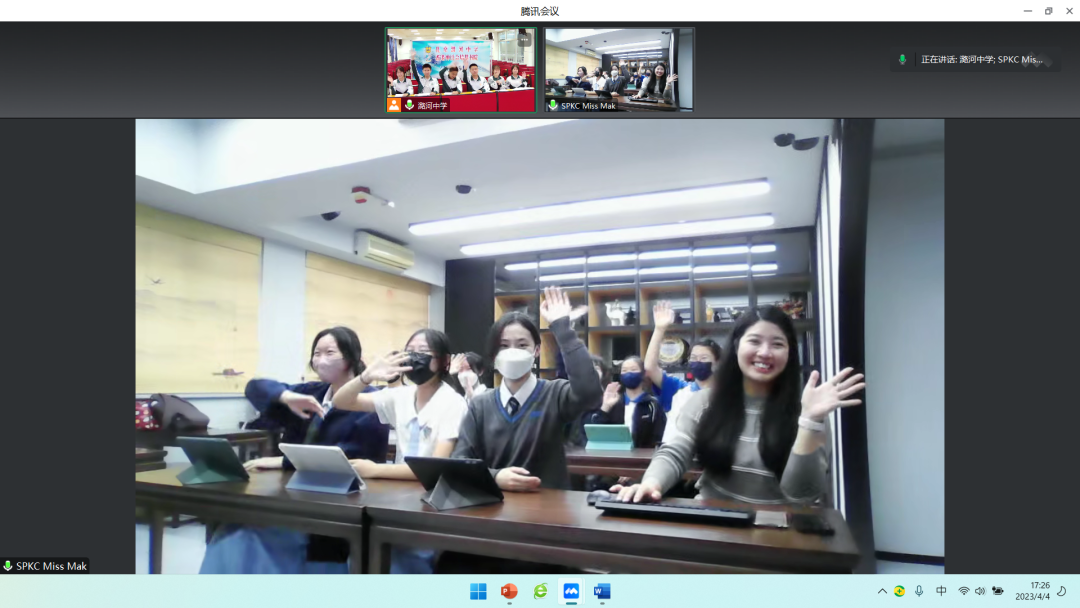Select the SPKC Miss Mak video thumbnail
1080x608 pixels.
[619, 68]
